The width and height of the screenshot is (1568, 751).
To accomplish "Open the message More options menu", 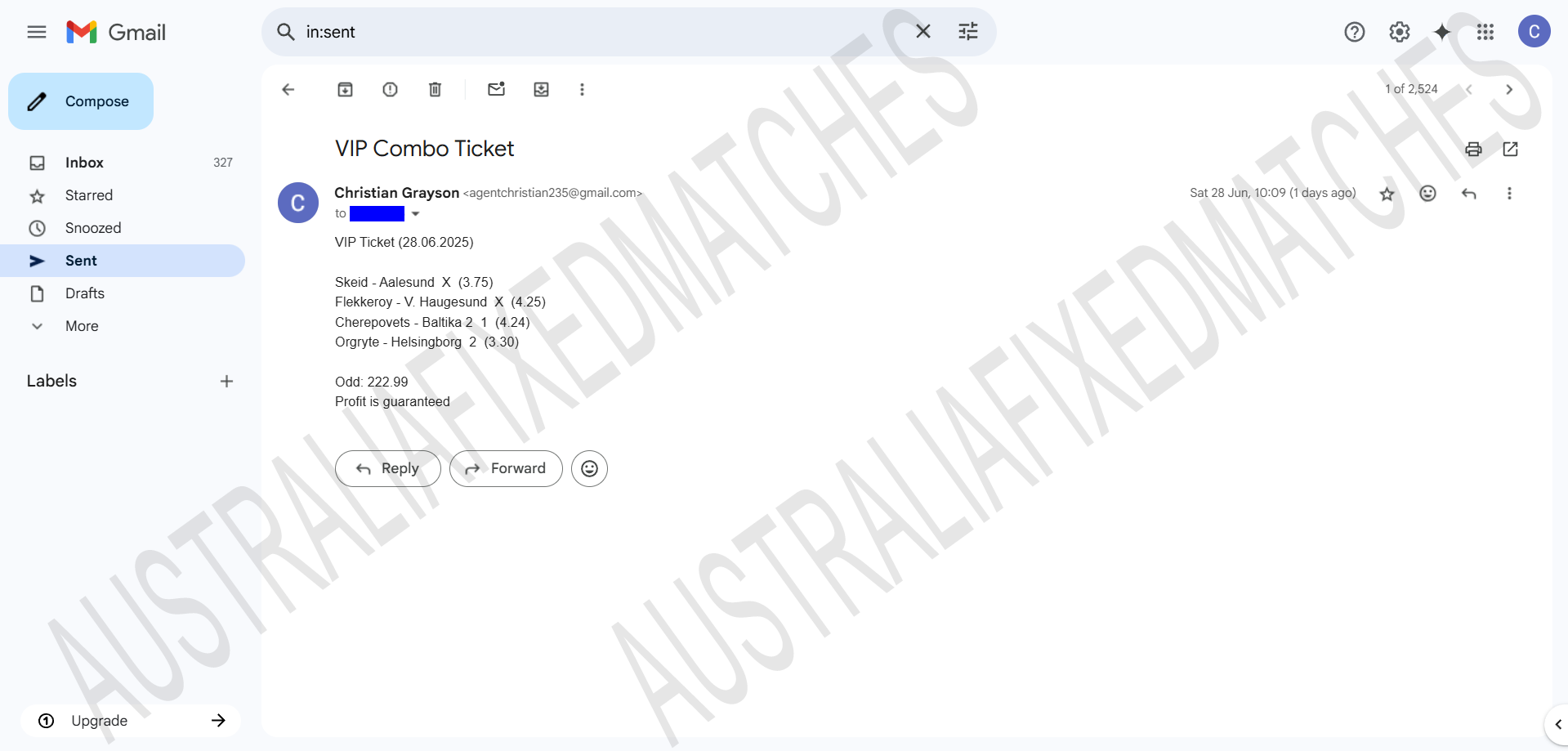I will click(1509, 194).
